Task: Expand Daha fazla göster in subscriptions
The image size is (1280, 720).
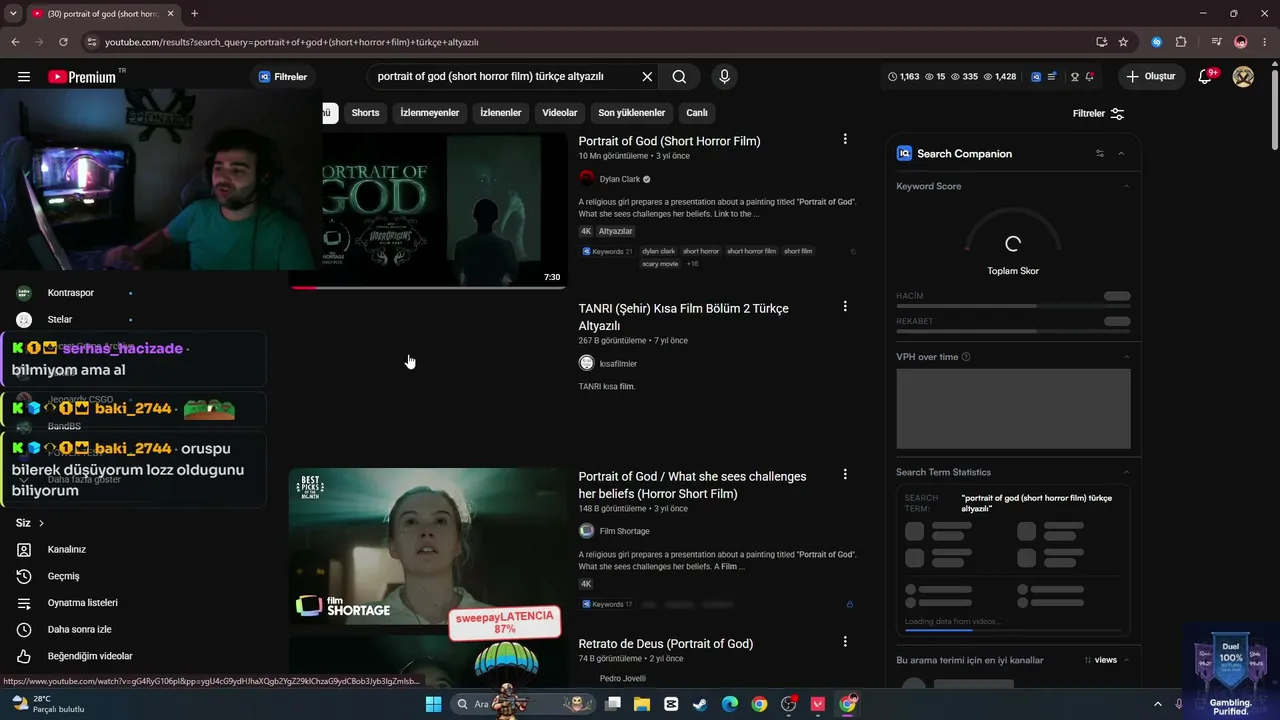Action: (84, 479)
